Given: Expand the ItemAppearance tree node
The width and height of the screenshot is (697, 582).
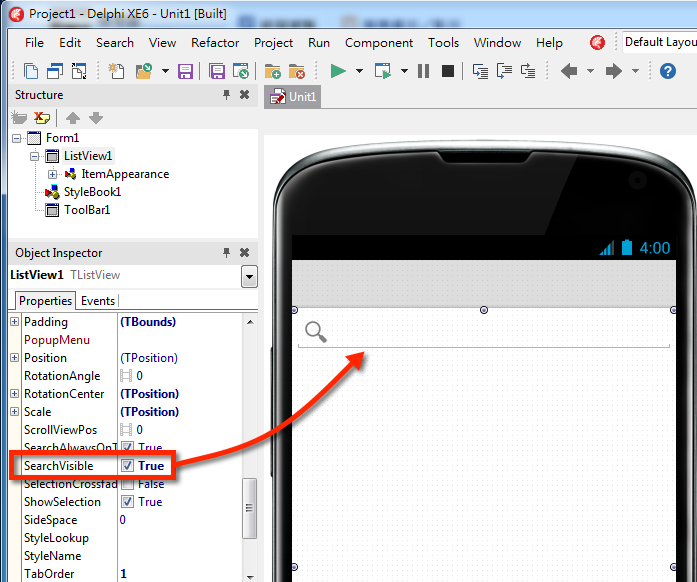Looking at the screenshot, I should coord(52,174).
